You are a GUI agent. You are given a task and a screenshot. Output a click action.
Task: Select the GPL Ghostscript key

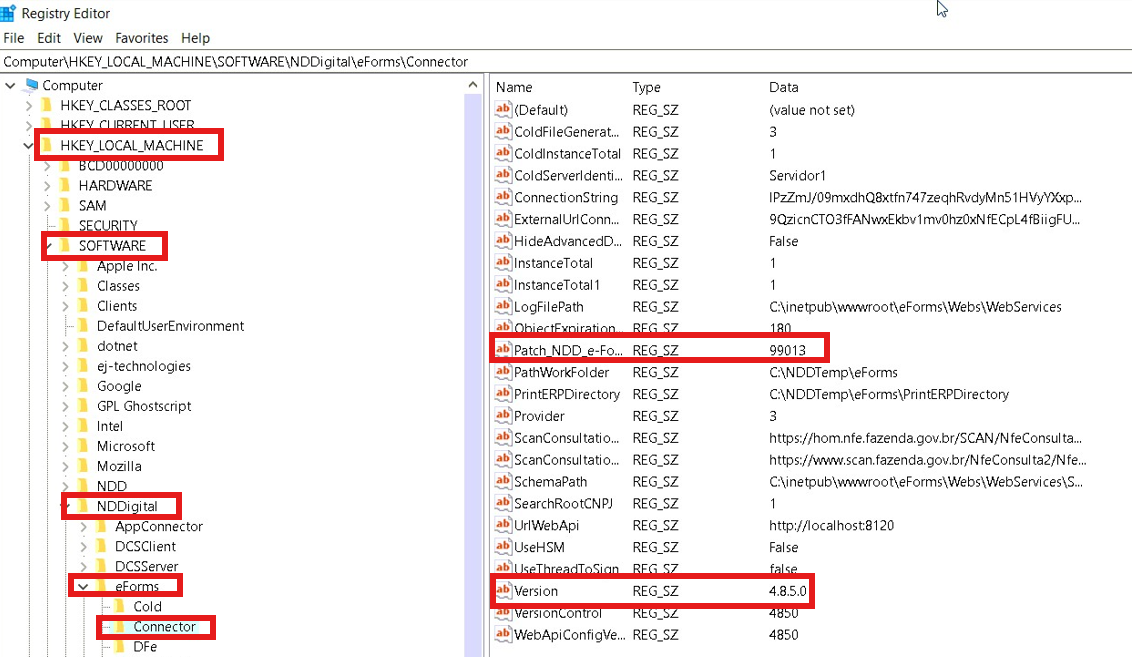point(144,406)
